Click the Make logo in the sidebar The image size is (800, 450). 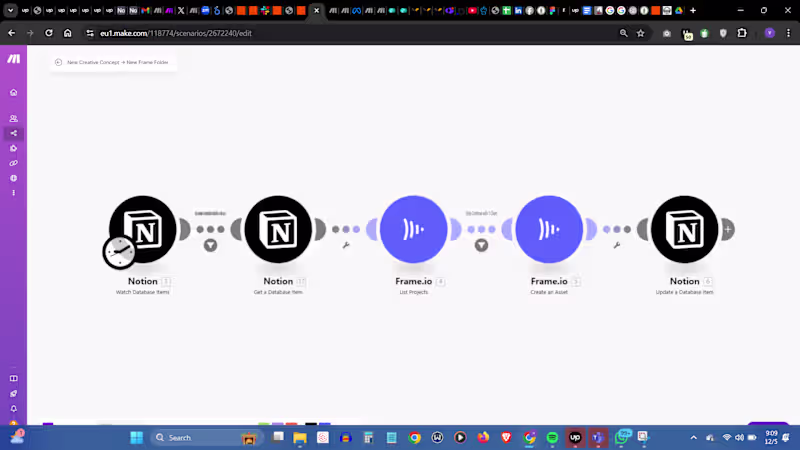pyautogui.click(x=14, y=59)
